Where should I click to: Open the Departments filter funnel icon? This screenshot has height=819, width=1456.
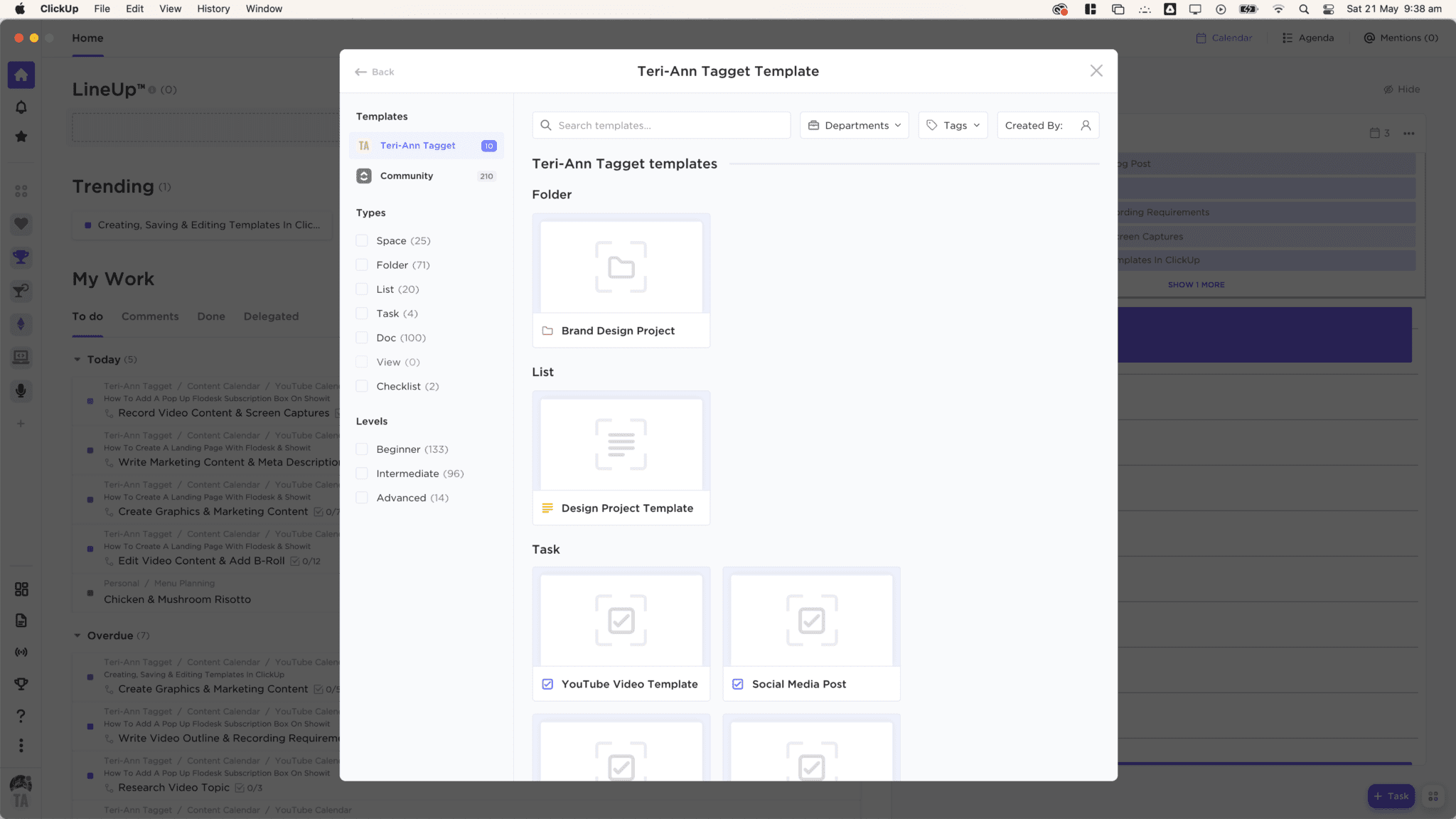tap(814, 125)
